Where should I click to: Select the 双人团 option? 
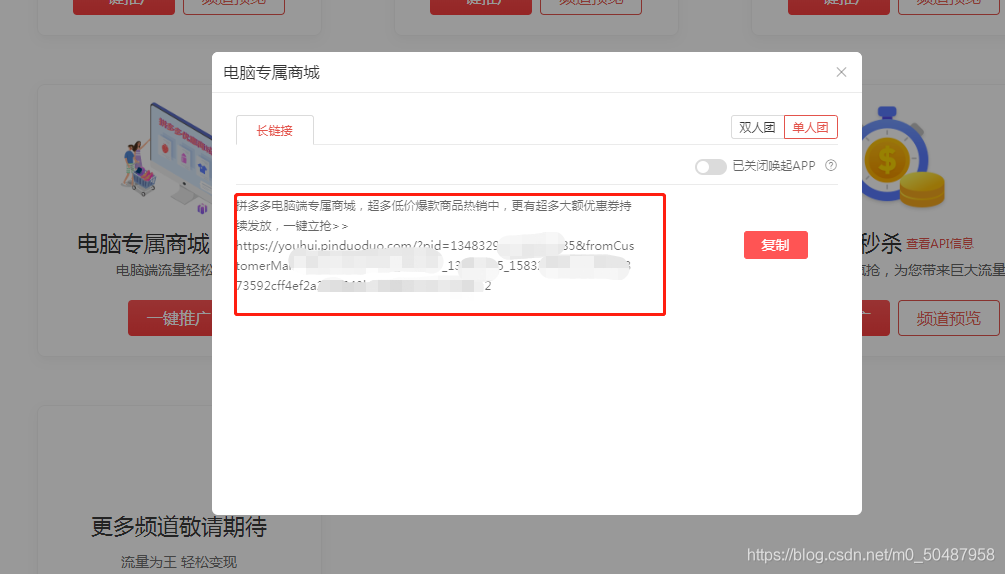tap(758, 127)
